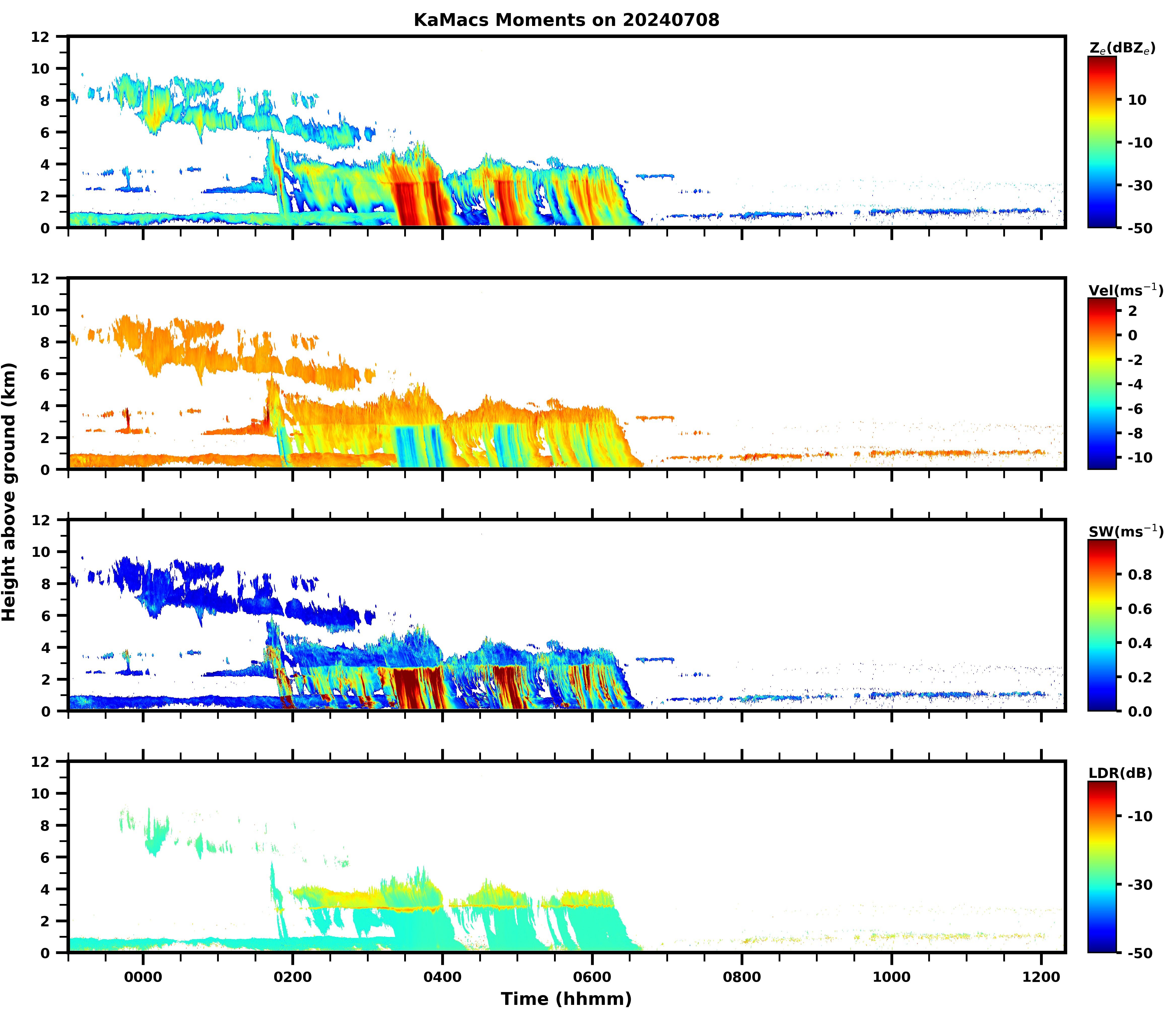Click the 0.8 label on SW colorbar
Image resolution: width=1176 pixels, height=1021 pixels.
(x=1140, y=575)
